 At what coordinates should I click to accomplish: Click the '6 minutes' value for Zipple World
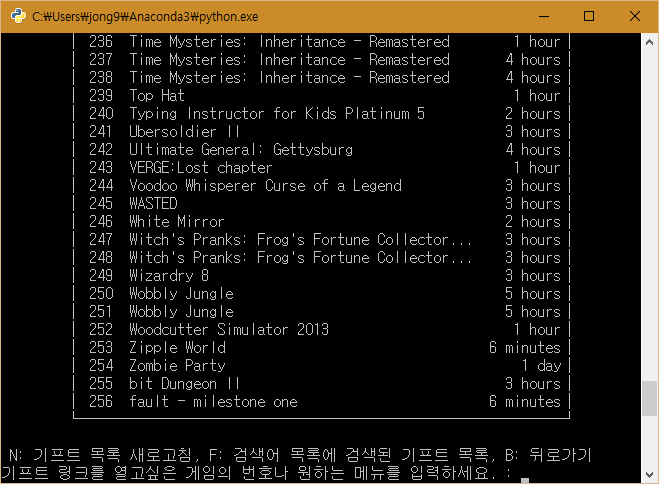click(x=525, y=348)
